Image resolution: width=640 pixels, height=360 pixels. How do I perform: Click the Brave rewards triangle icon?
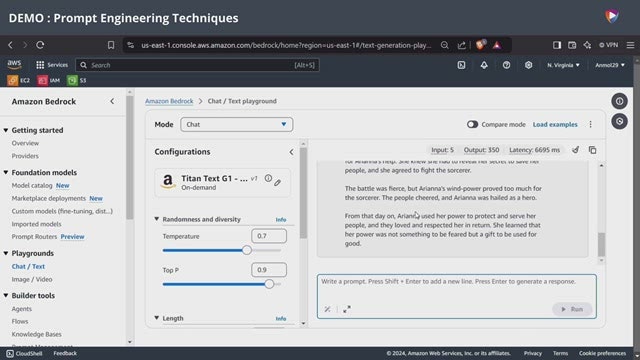point(497,45)
